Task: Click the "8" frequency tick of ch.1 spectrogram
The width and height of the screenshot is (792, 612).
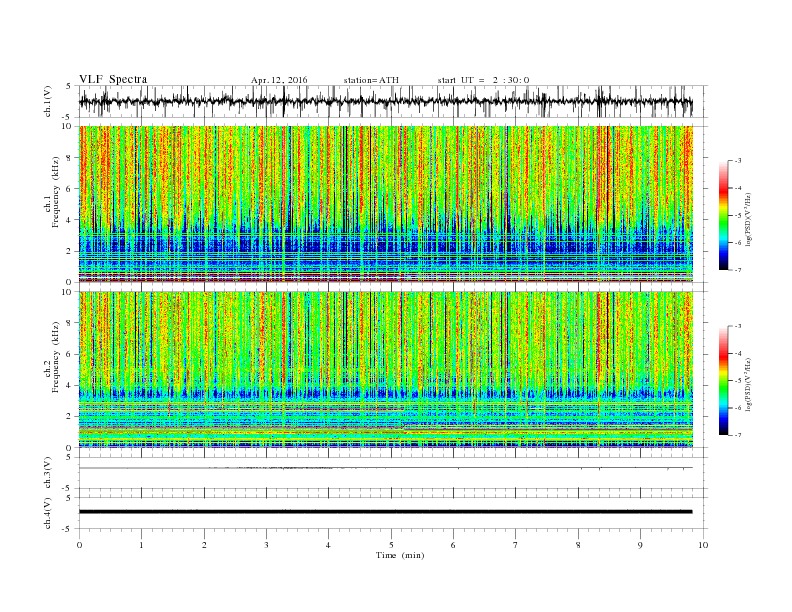Action: point(70,158)
